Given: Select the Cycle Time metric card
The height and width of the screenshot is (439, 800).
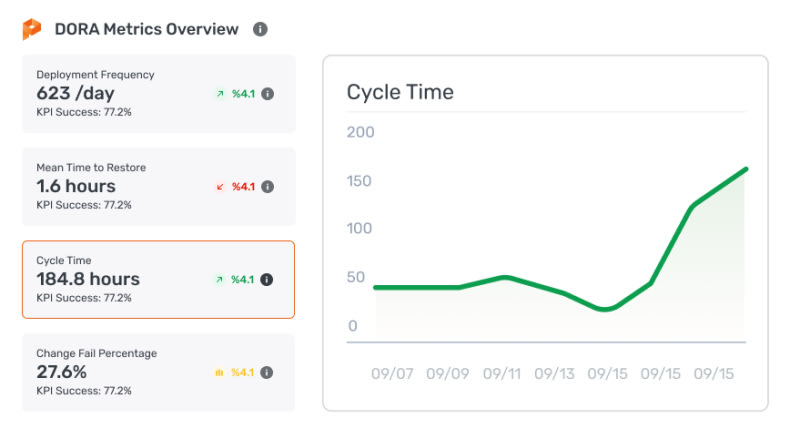Looking at the screenshot, I should (159, 280).
